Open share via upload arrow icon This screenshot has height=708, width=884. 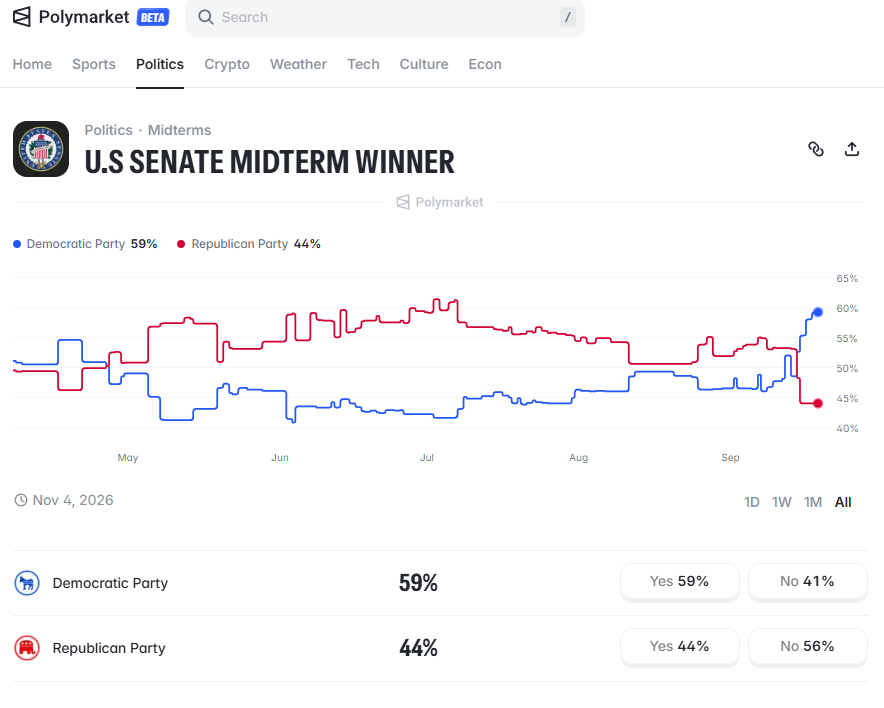coord(852,149)
